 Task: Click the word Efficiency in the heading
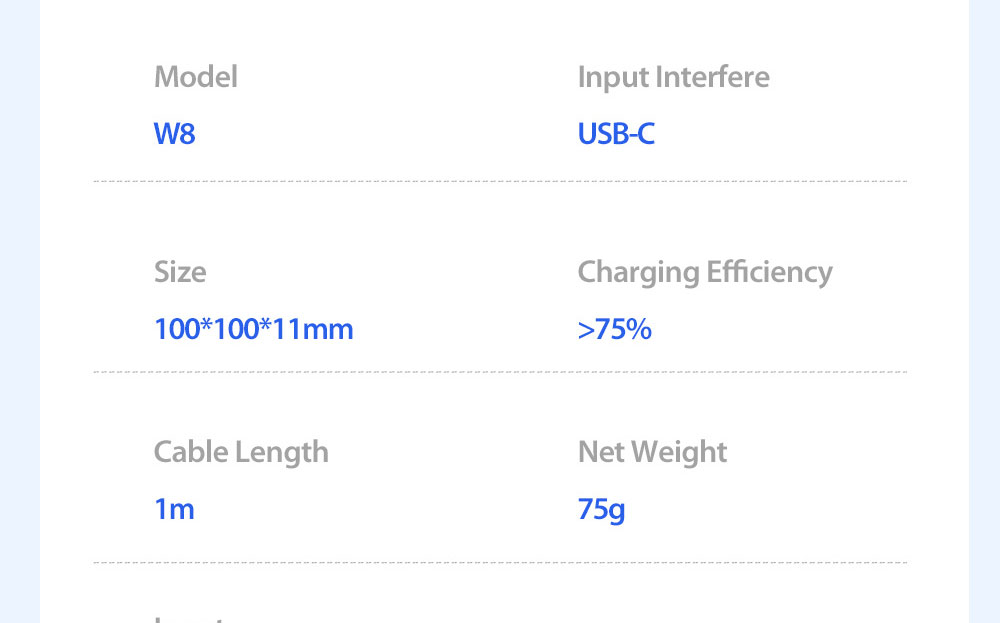point(769,273)
